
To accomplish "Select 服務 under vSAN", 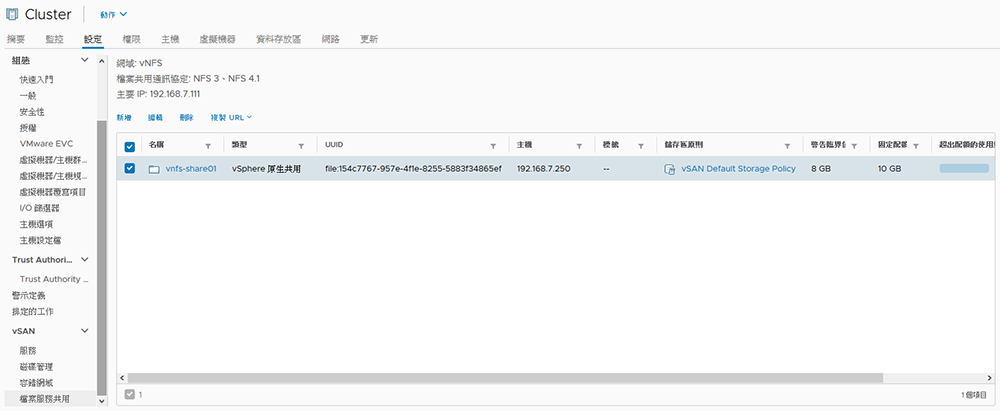I will [x=28, y=351].
